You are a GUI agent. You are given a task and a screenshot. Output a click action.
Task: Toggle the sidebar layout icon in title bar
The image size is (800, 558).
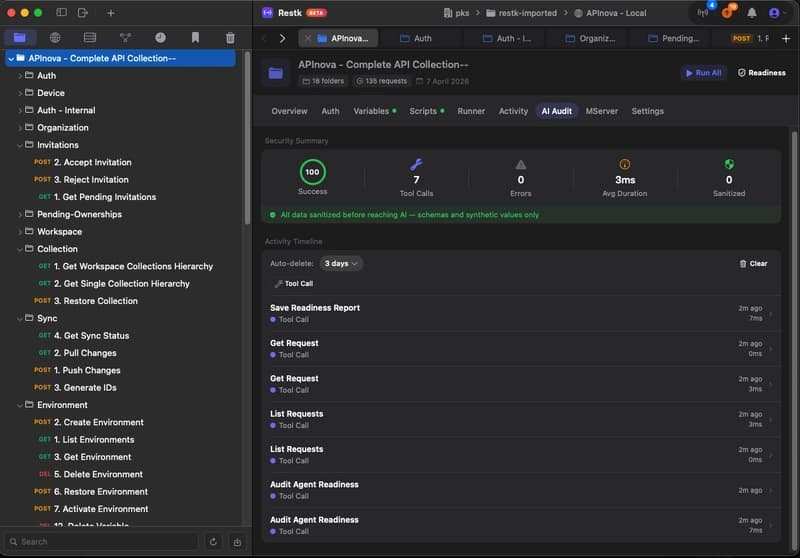[x=61, y=12]
